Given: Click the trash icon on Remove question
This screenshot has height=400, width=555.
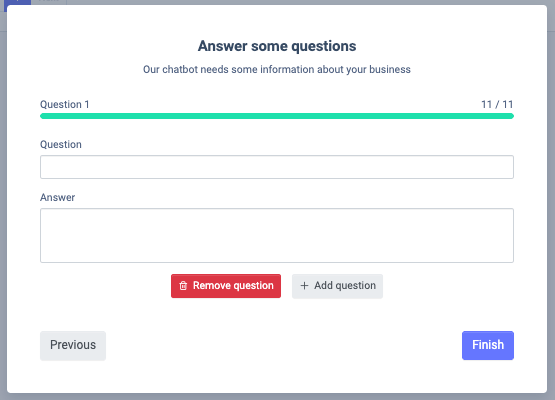Looking at the screenshot, I should click(x=183, y=286).
